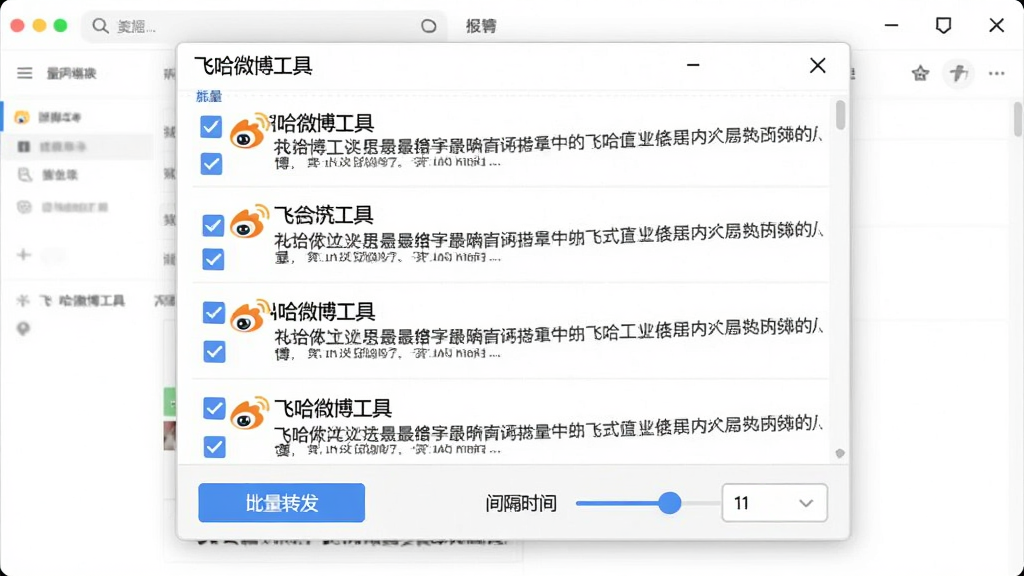Toggle the lower checkbox of the third list row
The width and height of the screenshot is (1024, 576).
coord(214,351)
